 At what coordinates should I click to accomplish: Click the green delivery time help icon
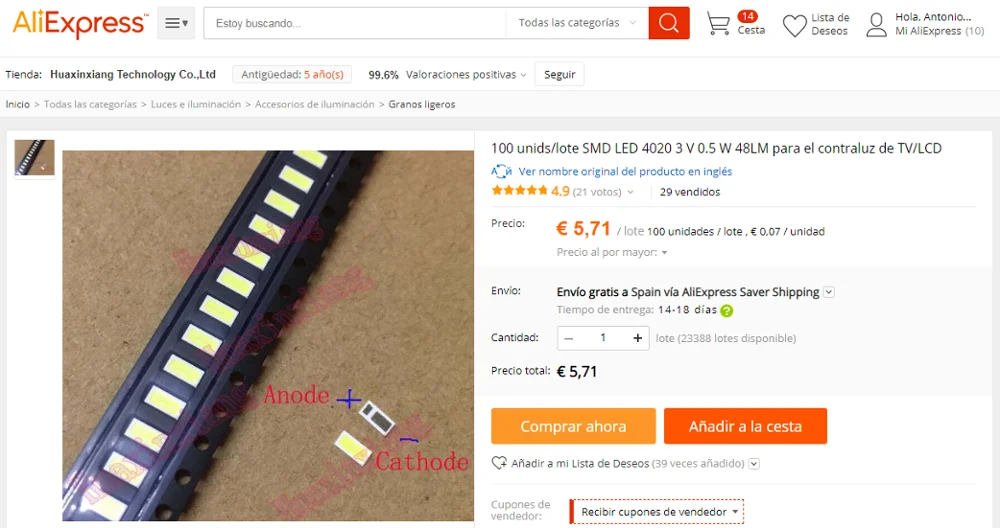click(x=726, y=311)
